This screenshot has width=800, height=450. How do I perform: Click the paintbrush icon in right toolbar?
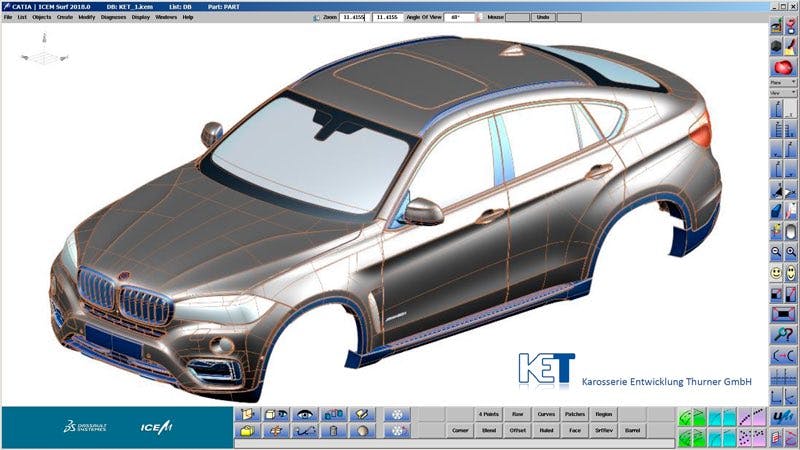[790, 46]
